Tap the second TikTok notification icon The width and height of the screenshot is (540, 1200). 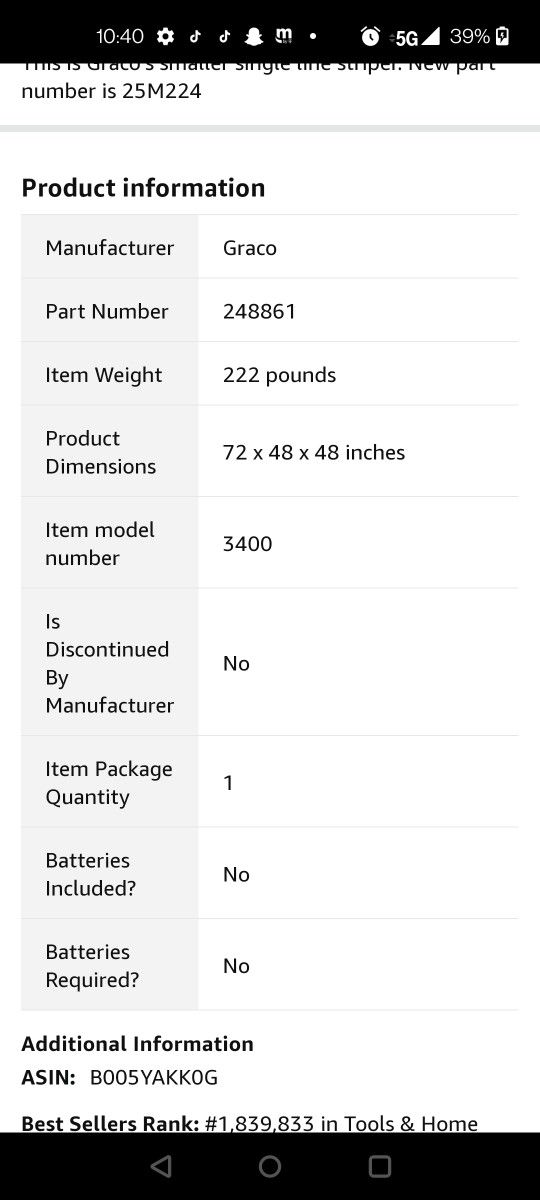(224, 37)
